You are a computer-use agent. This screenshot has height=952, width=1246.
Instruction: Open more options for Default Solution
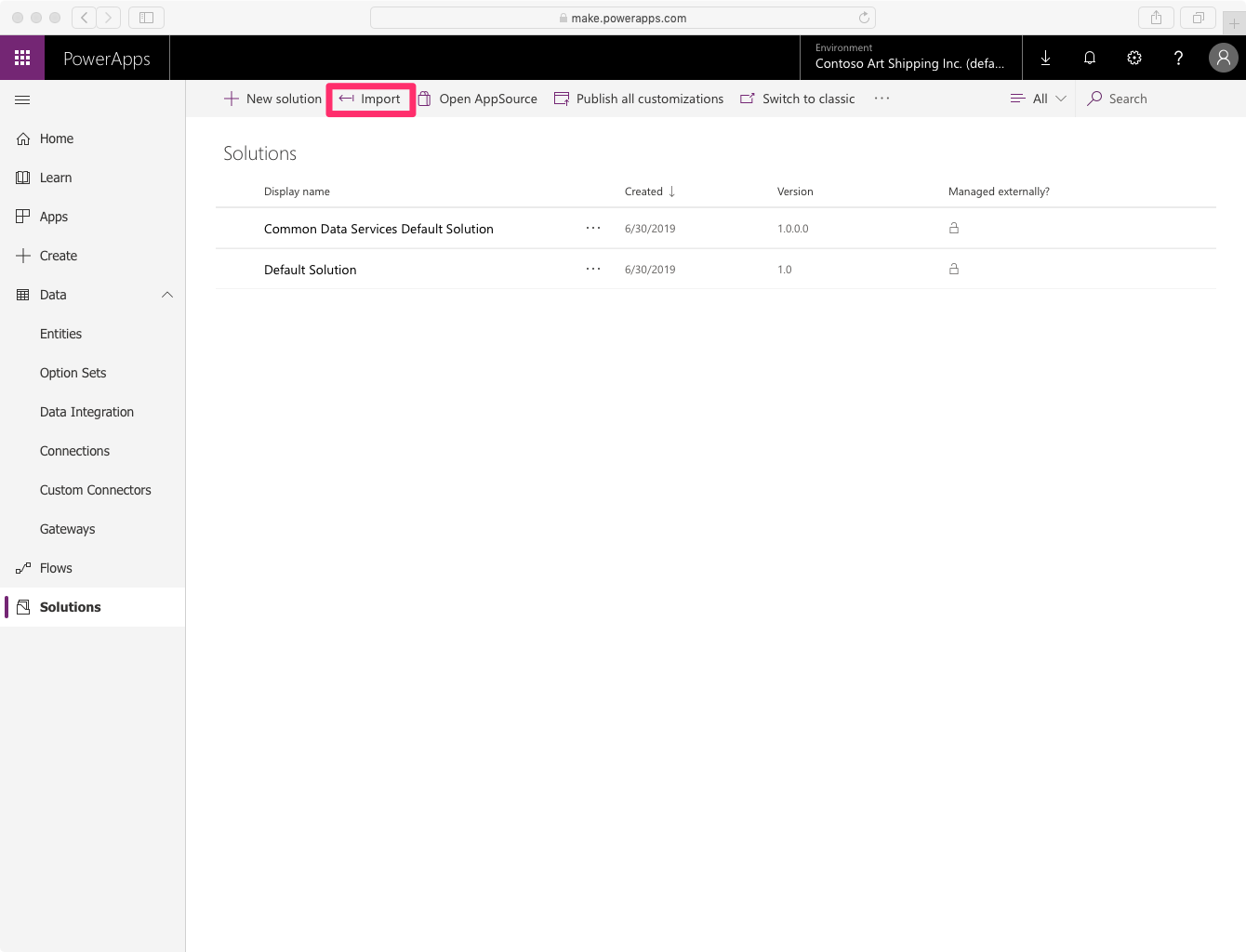coord(593,269)
